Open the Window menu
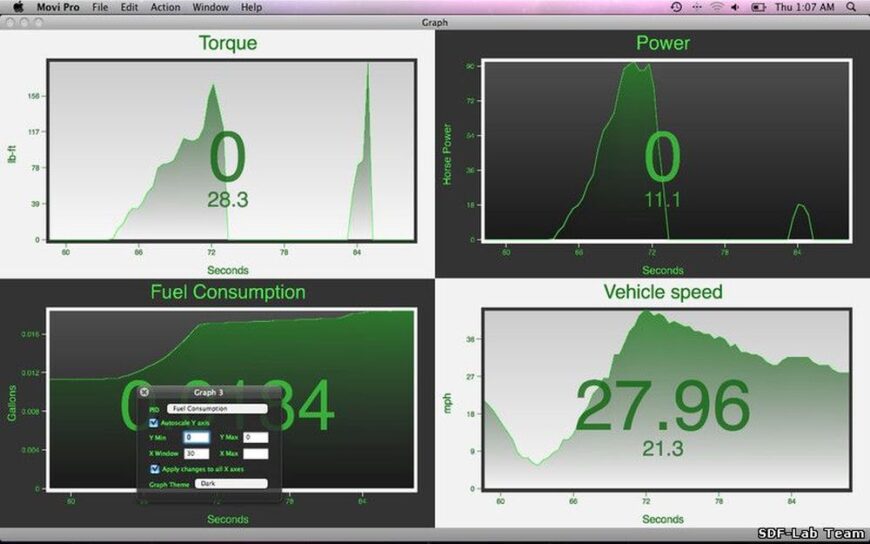 pos(210,7)
